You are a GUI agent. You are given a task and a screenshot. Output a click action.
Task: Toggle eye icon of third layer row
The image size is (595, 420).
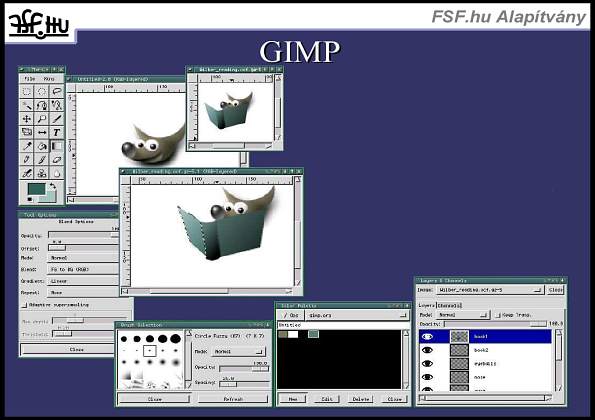coord(427,363)
